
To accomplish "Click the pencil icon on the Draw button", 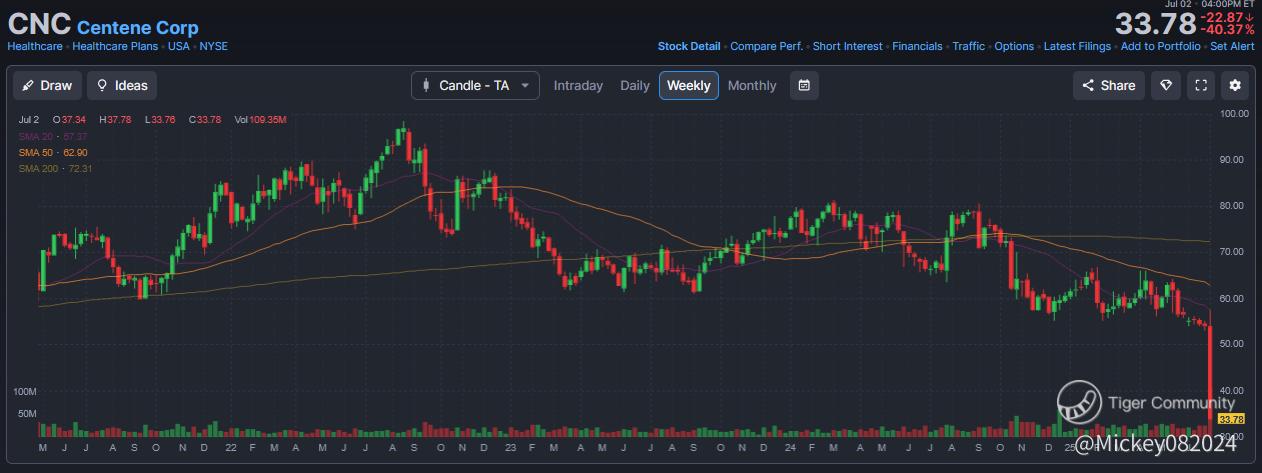I will (x=29, y=86).
